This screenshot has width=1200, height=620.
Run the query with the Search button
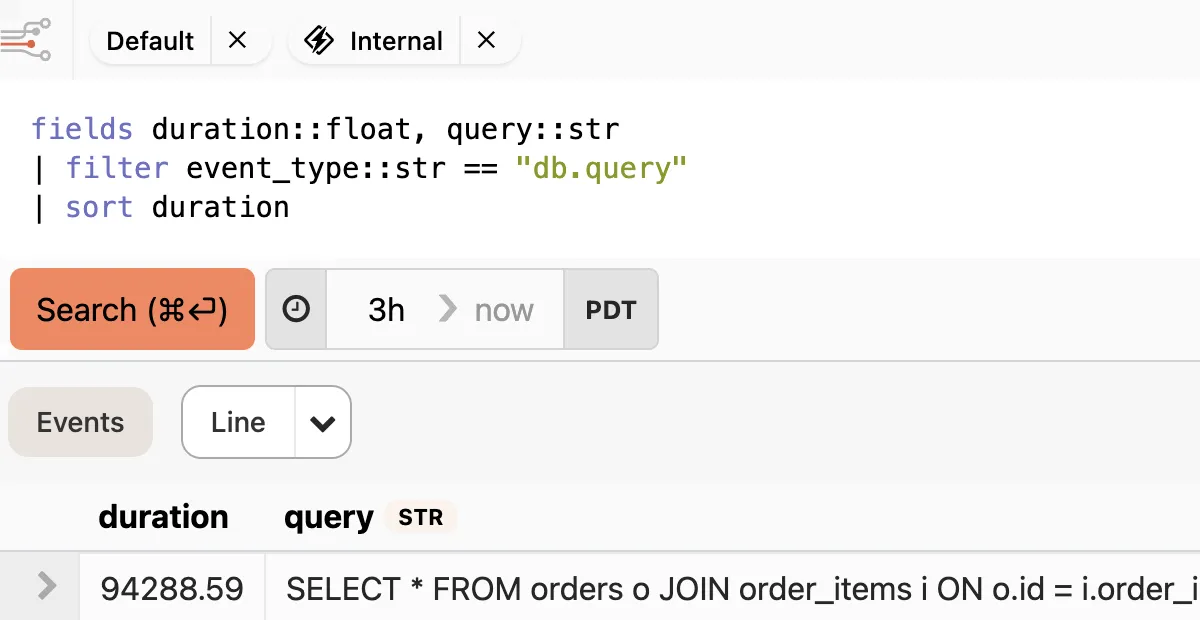pos(131,309)
